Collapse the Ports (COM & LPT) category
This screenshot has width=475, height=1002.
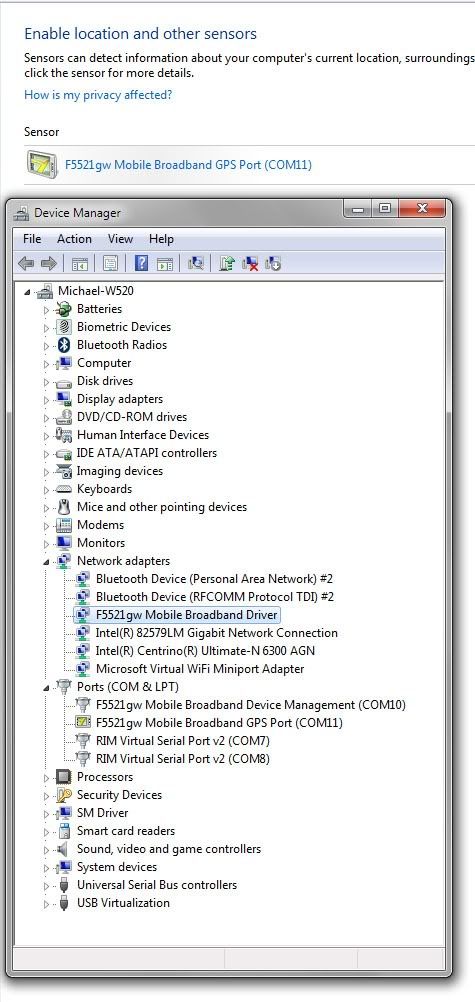click(x=46, y=687)
